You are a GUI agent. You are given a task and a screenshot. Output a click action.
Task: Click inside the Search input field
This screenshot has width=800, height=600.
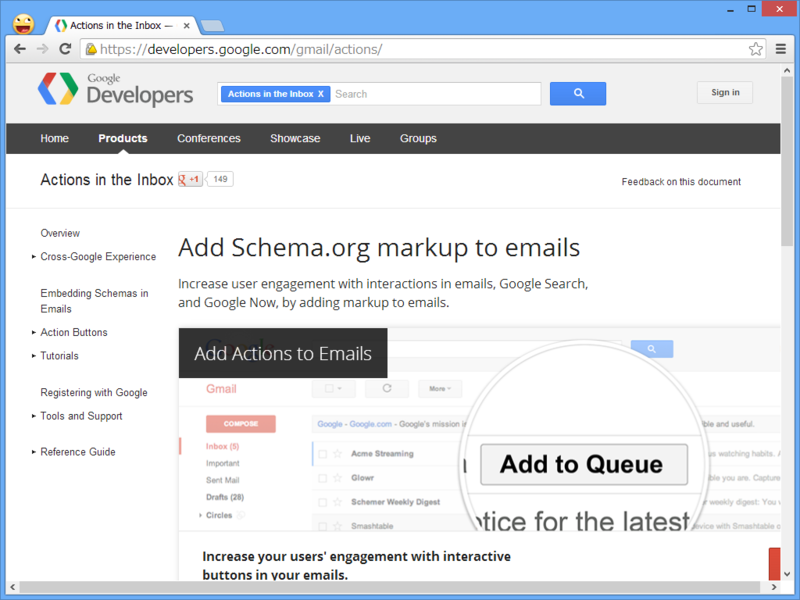436,94
